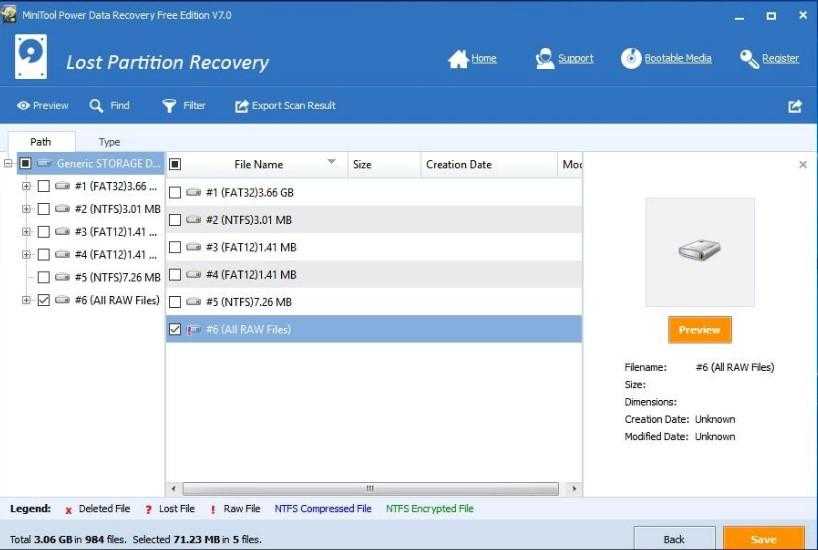Click Export Scan Result in toolbar
818x550 pixels.
coord(285,106)
